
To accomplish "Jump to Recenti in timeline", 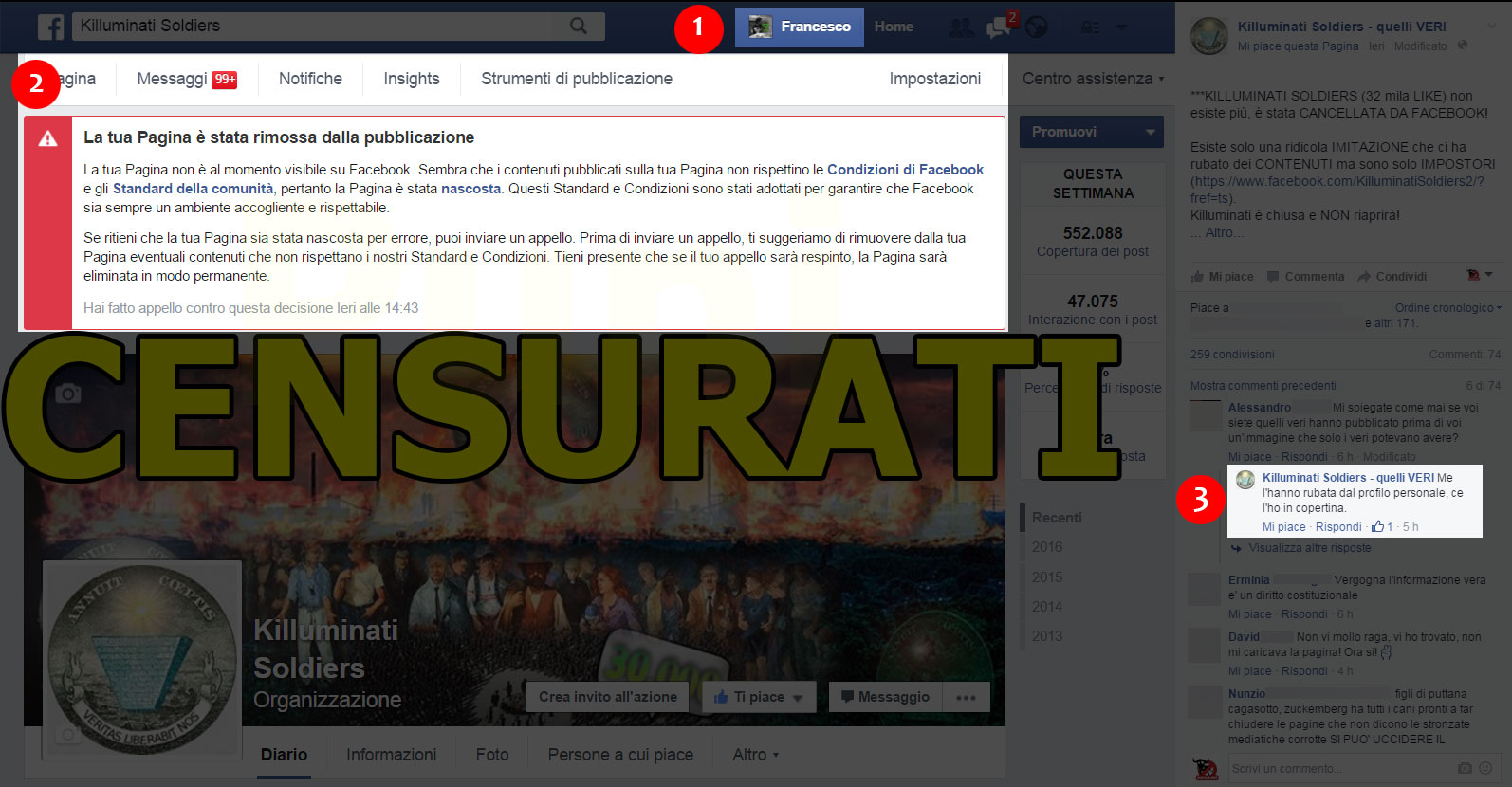I will [x=1057, y=518].
